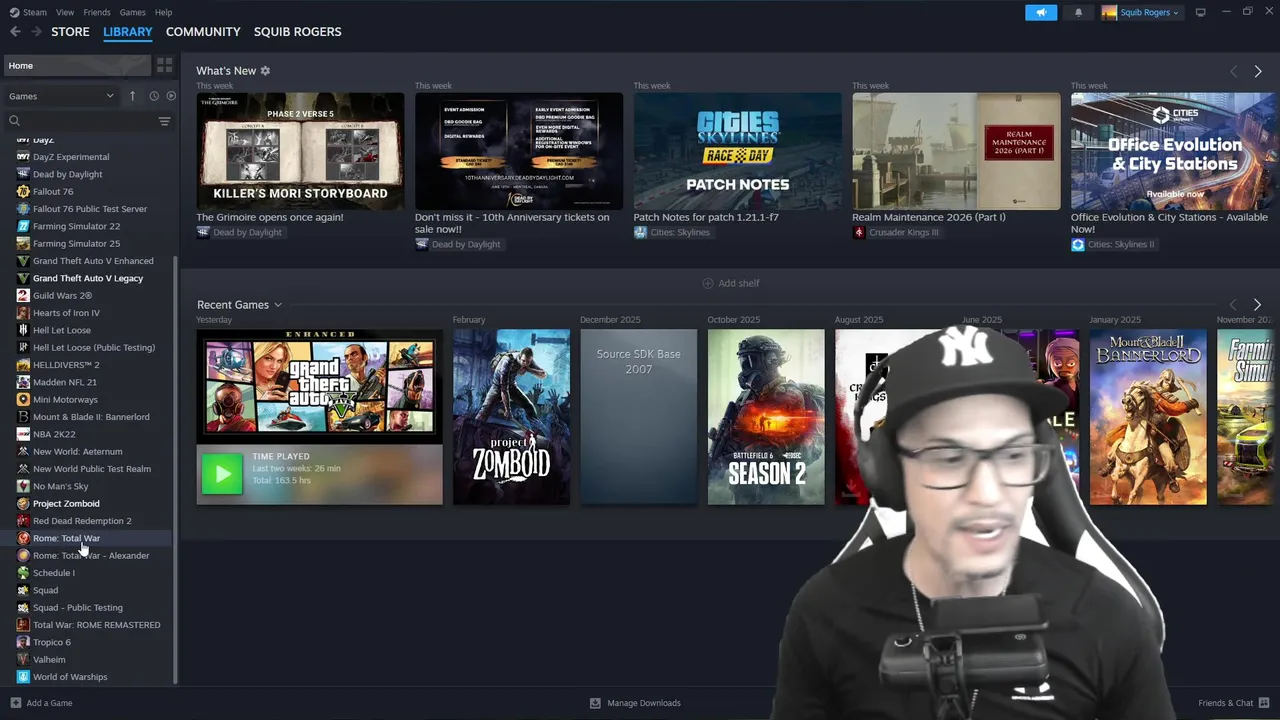
Task: Click the recent activity clock filter icon
Action: point(154,96)
